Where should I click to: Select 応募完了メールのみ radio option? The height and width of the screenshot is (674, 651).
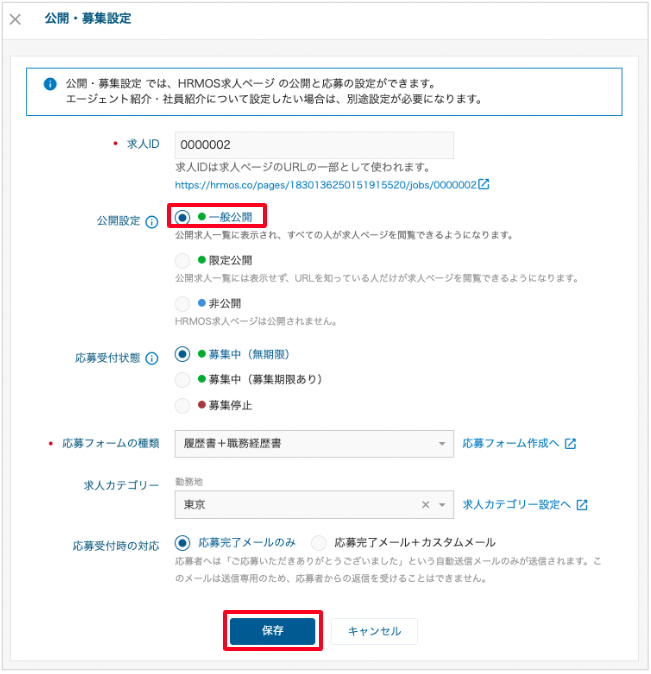(182, 543)
